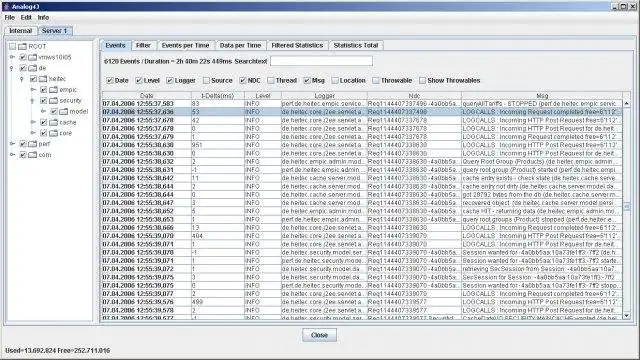Click the core folder icon
The width and height of the screenshot is (640, 360).
53,133
